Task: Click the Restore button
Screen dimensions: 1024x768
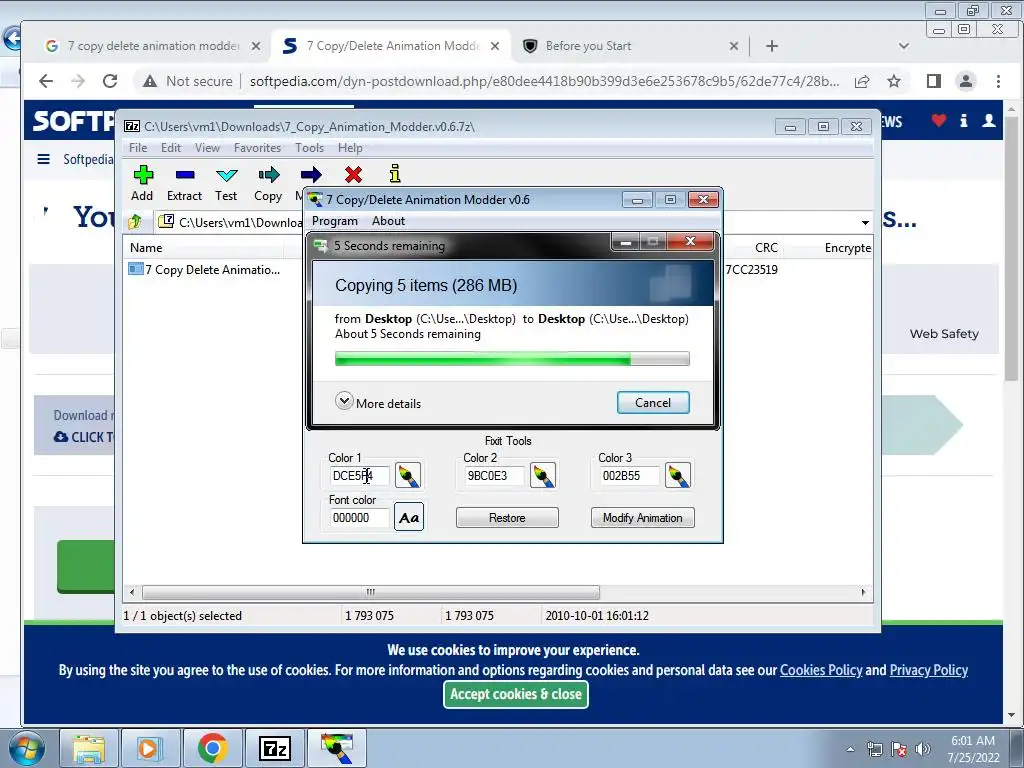Action: point(507,518)
